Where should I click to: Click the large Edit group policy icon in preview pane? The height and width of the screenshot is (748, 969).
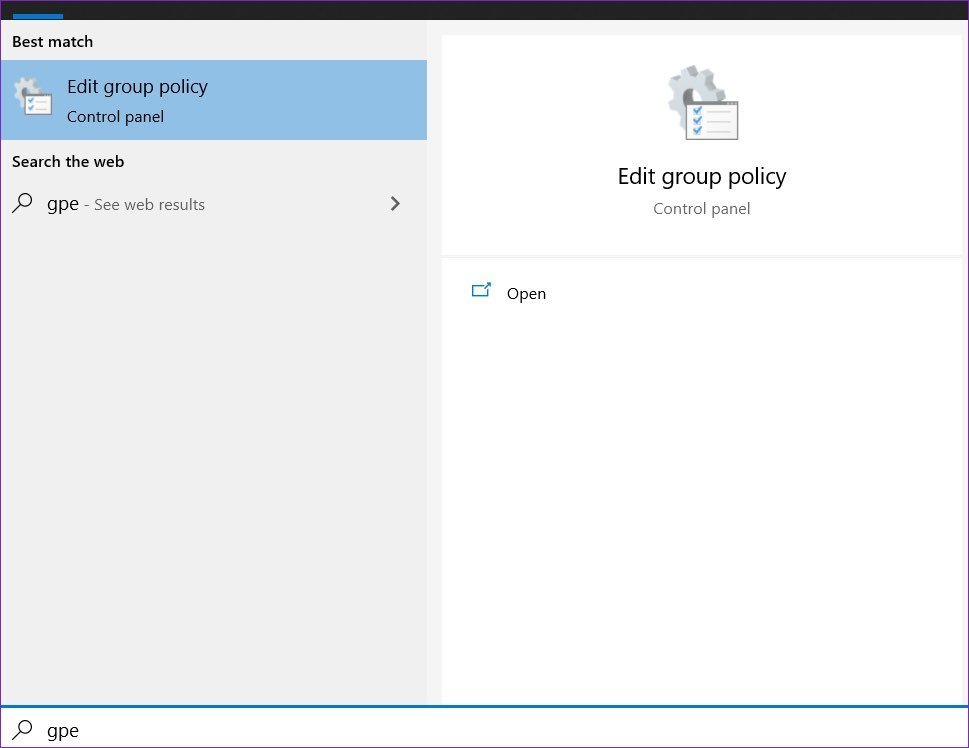pyautogui.click(x=703, y=103)
